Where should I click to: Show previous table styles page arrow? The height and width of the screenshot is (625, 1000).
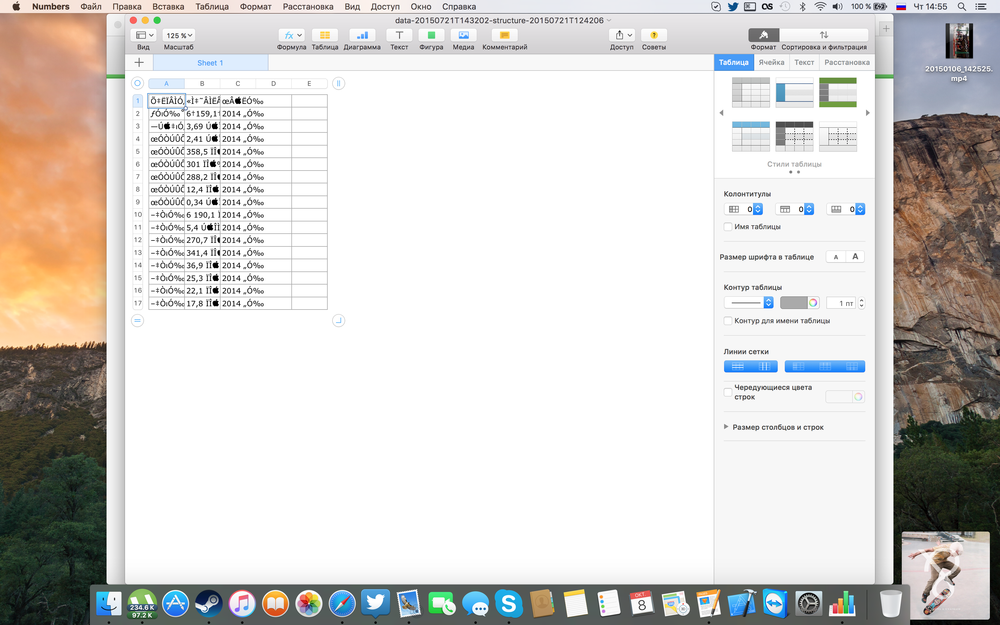(721, 113)
